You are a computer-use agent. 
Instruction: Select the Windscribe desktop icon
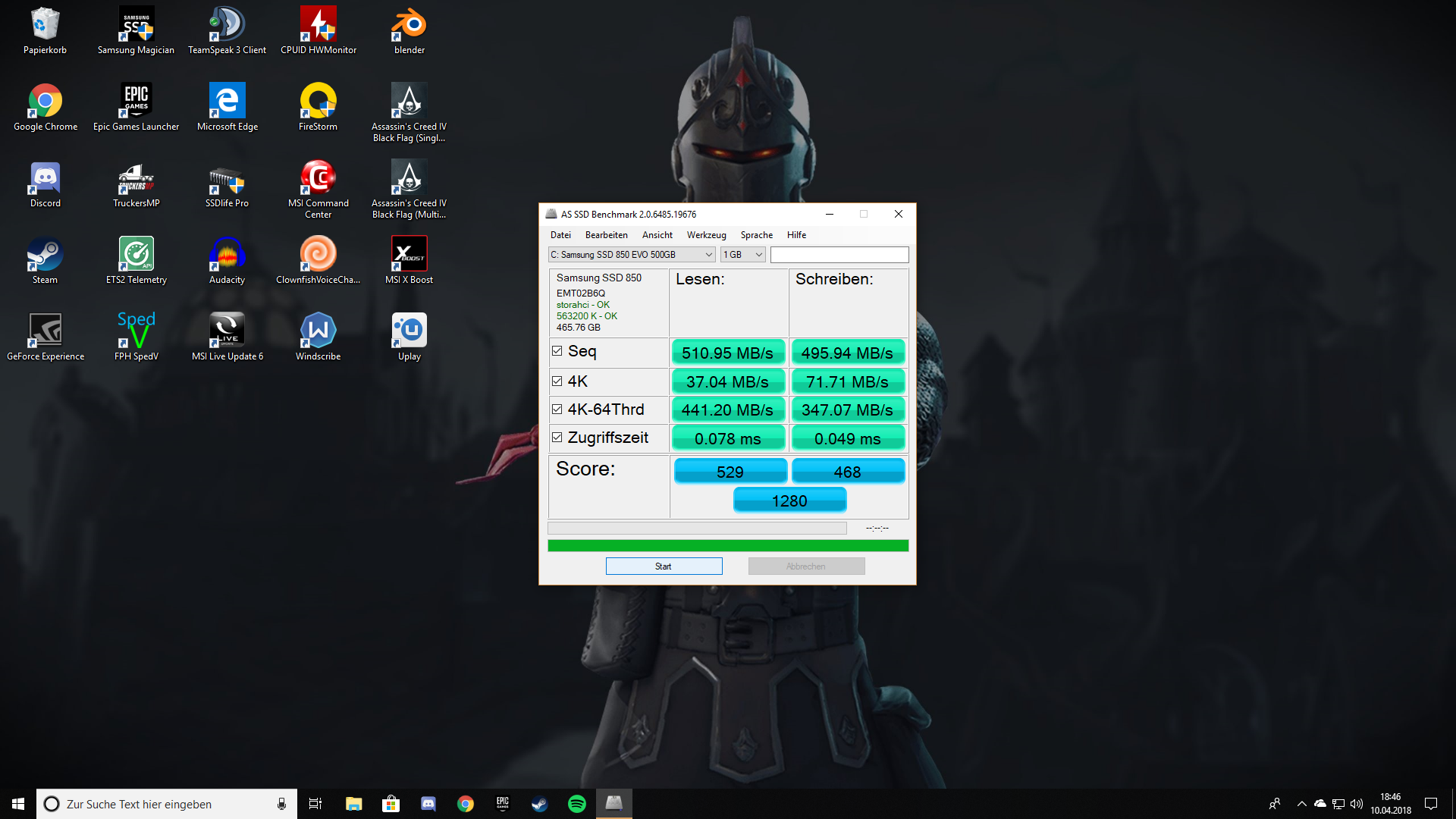318,337
